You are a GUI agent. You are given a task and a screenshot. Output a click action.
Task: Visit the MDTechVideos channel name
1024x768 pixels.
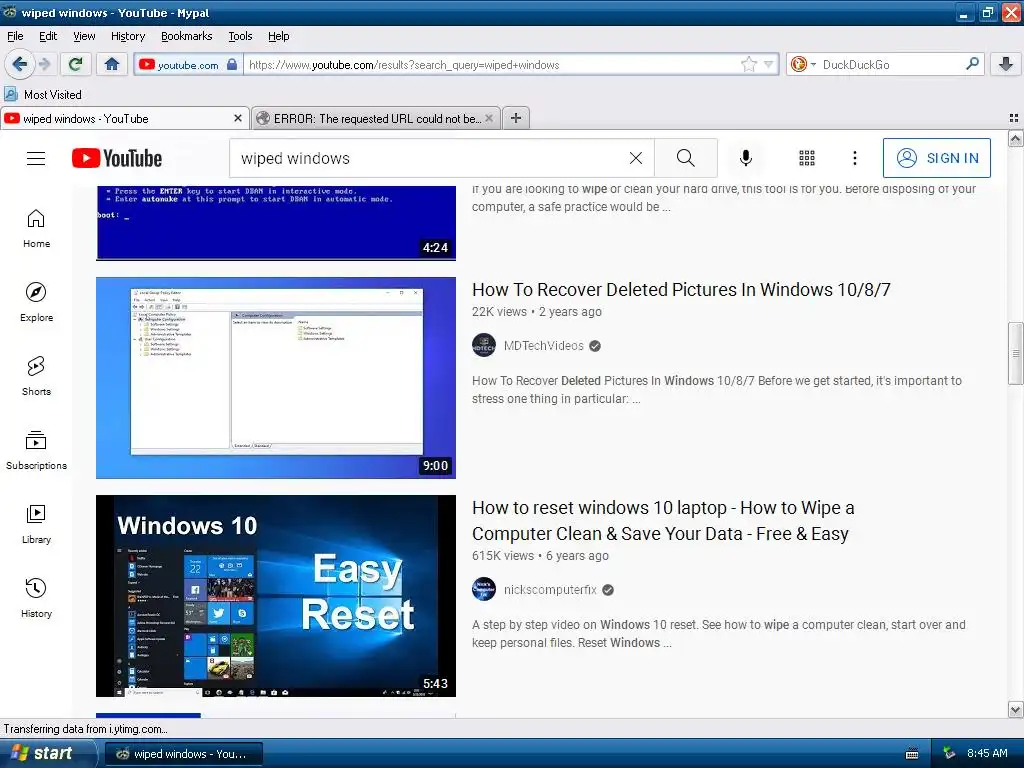tap(543, 345)
